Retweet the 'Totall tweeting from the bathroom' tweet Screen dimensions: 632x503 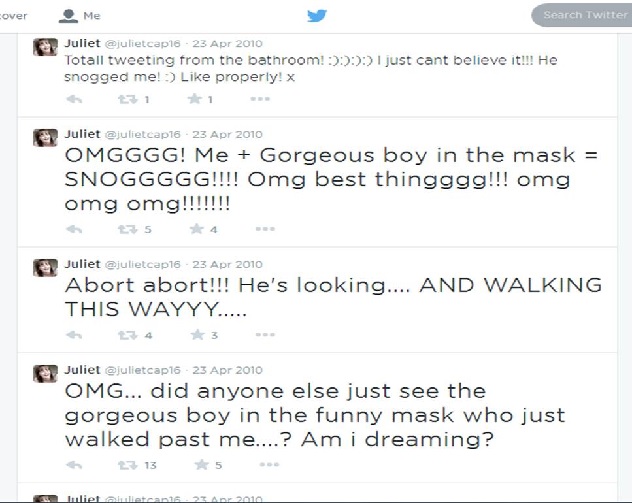(128, 99)
